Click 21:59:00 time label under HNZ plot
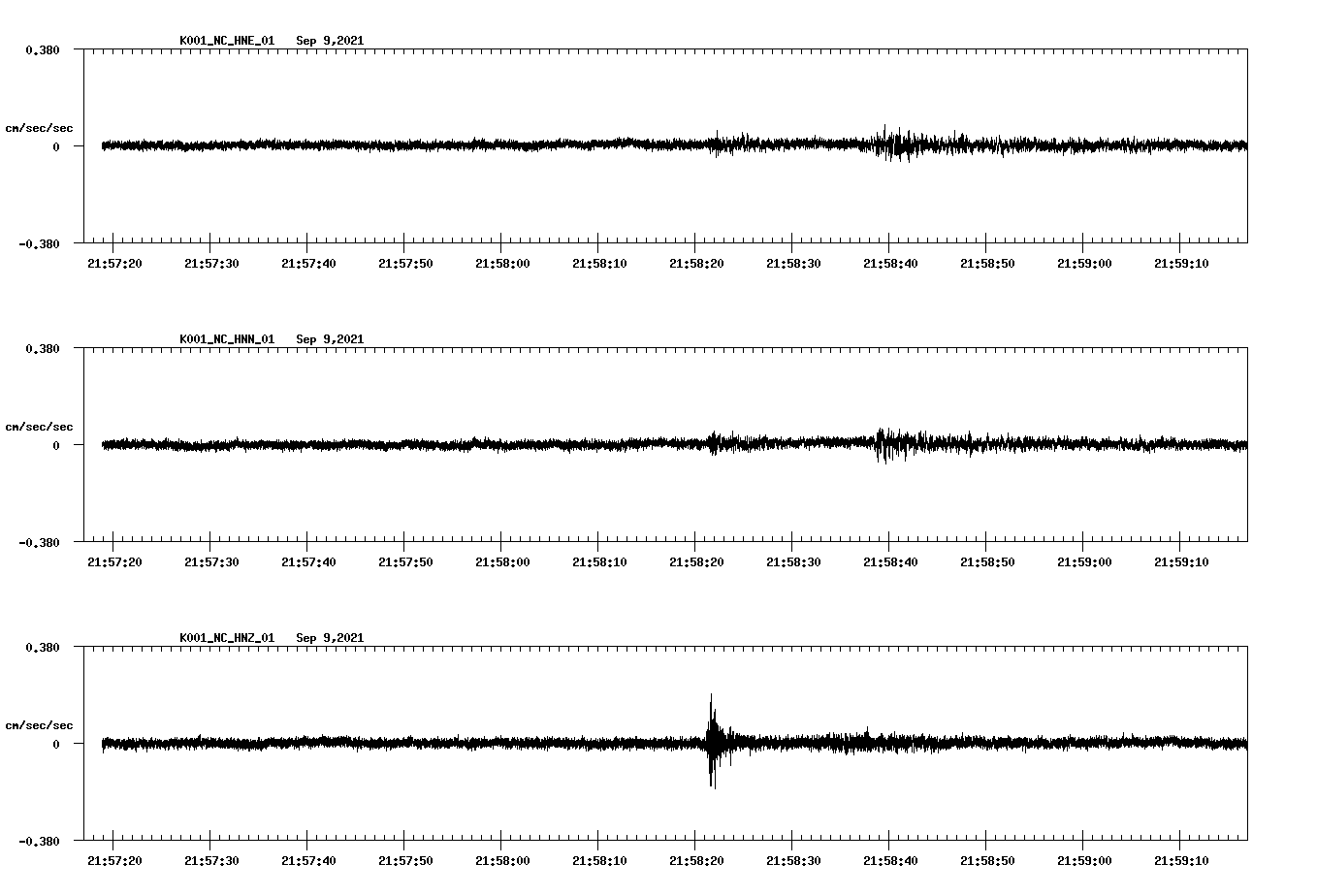Screen dimensions: 1317x896 (1084, 861)
